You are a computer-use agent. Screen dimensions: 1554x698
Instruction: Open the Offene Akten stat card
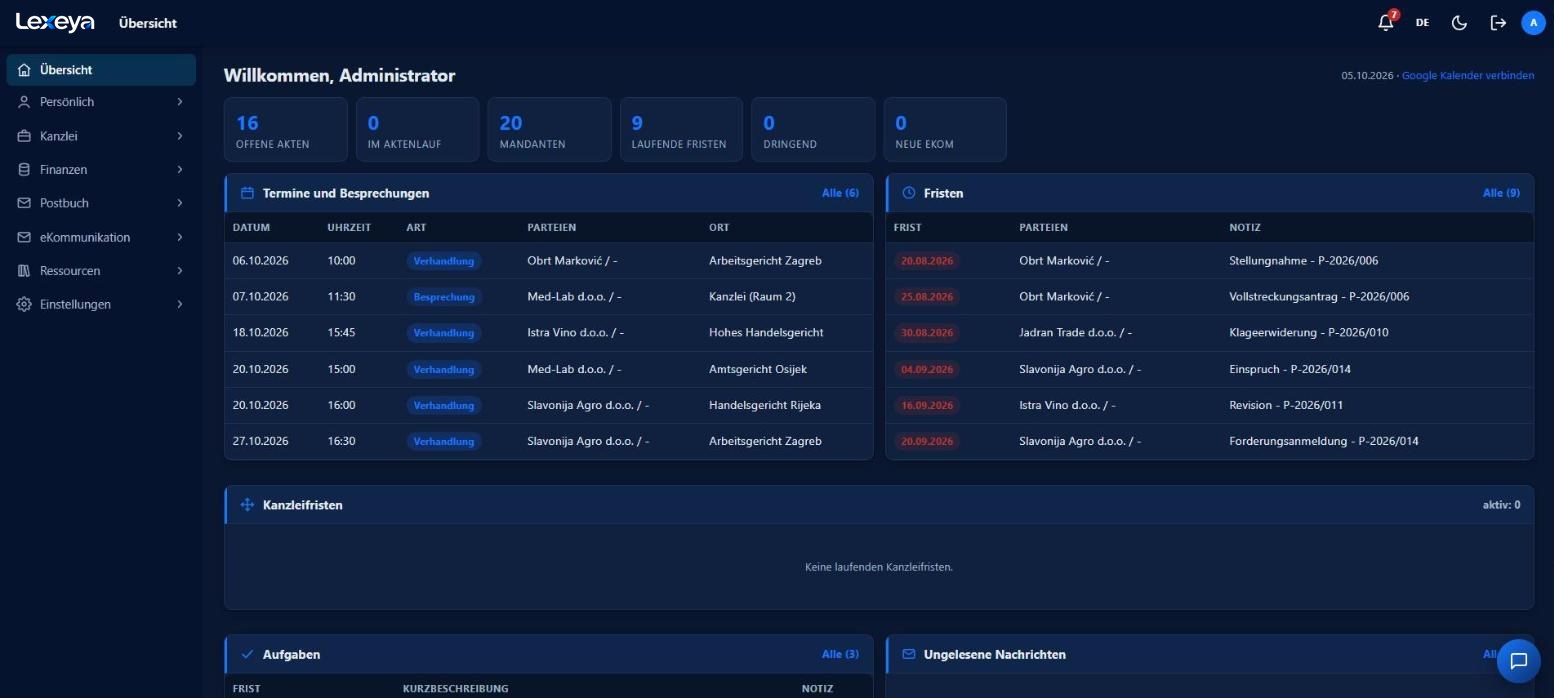[286, 129]
